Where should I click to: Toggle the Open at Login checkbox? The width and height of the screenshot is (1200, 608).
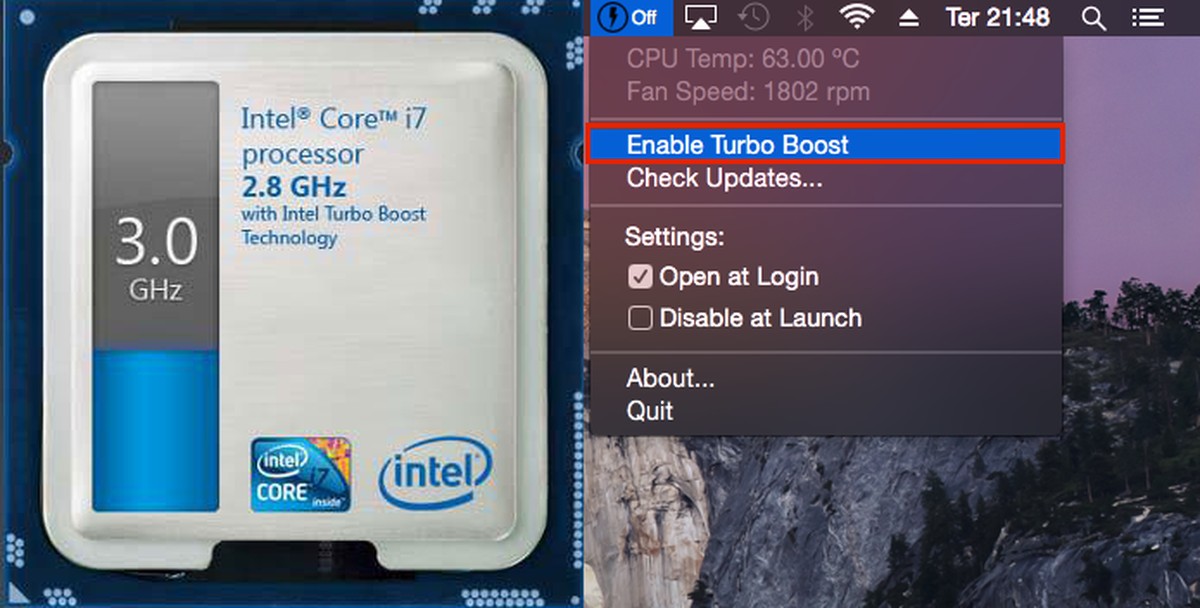[x=641, y=277]
